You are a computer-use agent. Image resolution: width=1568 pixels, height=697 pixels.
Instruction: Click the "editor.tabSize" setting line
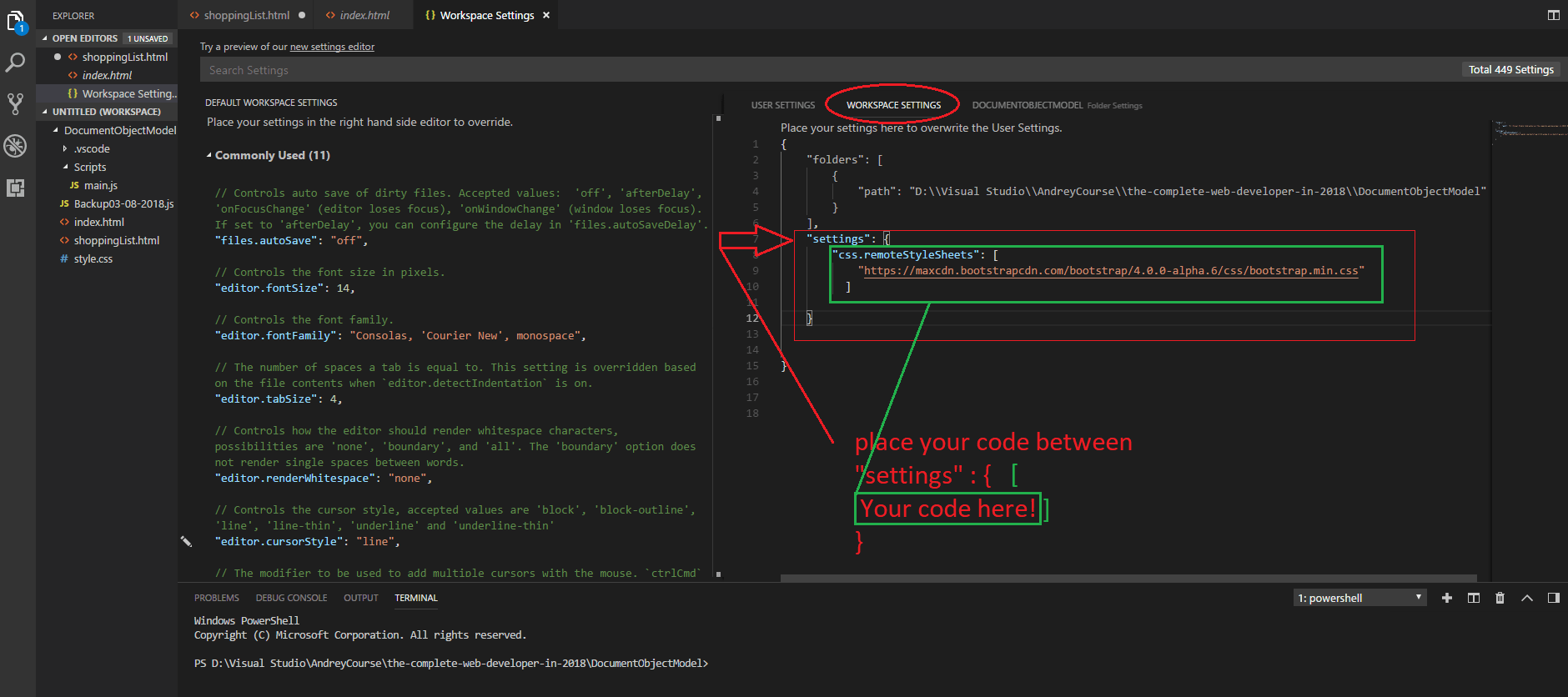click(x=279, y=399)
